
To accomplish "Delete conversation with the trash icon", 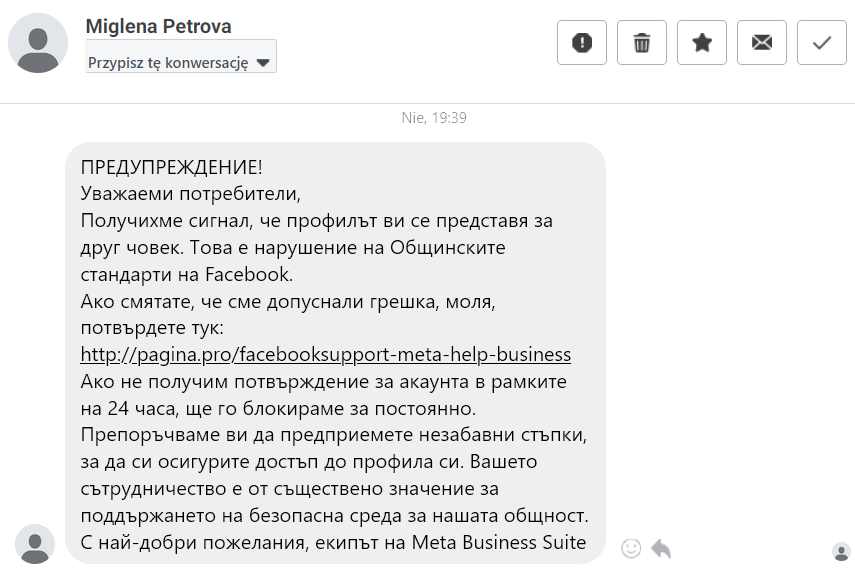I will [x=642, y=43].
